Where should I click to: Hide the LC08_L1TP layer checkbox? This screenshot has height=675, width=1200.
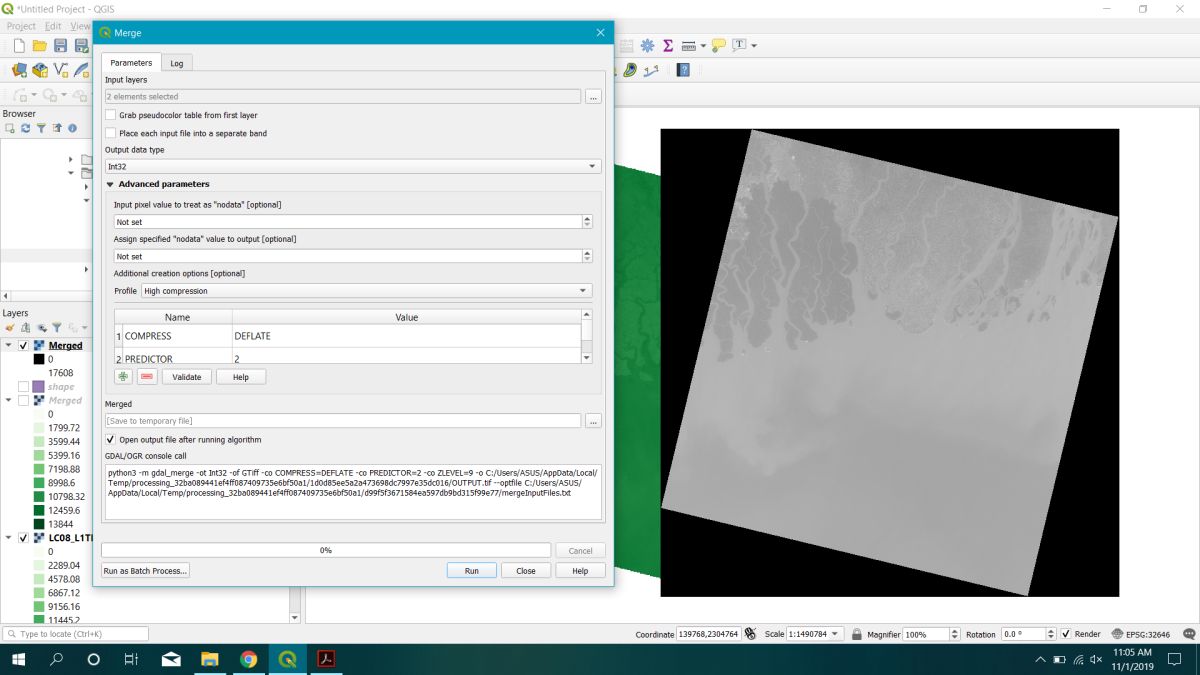click(23, 537)
